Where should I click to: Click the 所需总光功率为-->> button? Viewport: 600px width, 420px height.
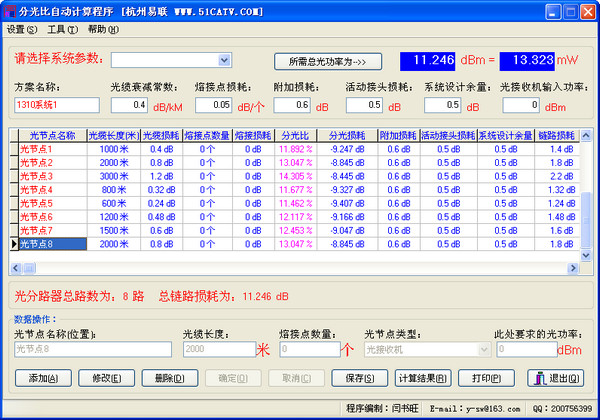click(x=328, y=62)
